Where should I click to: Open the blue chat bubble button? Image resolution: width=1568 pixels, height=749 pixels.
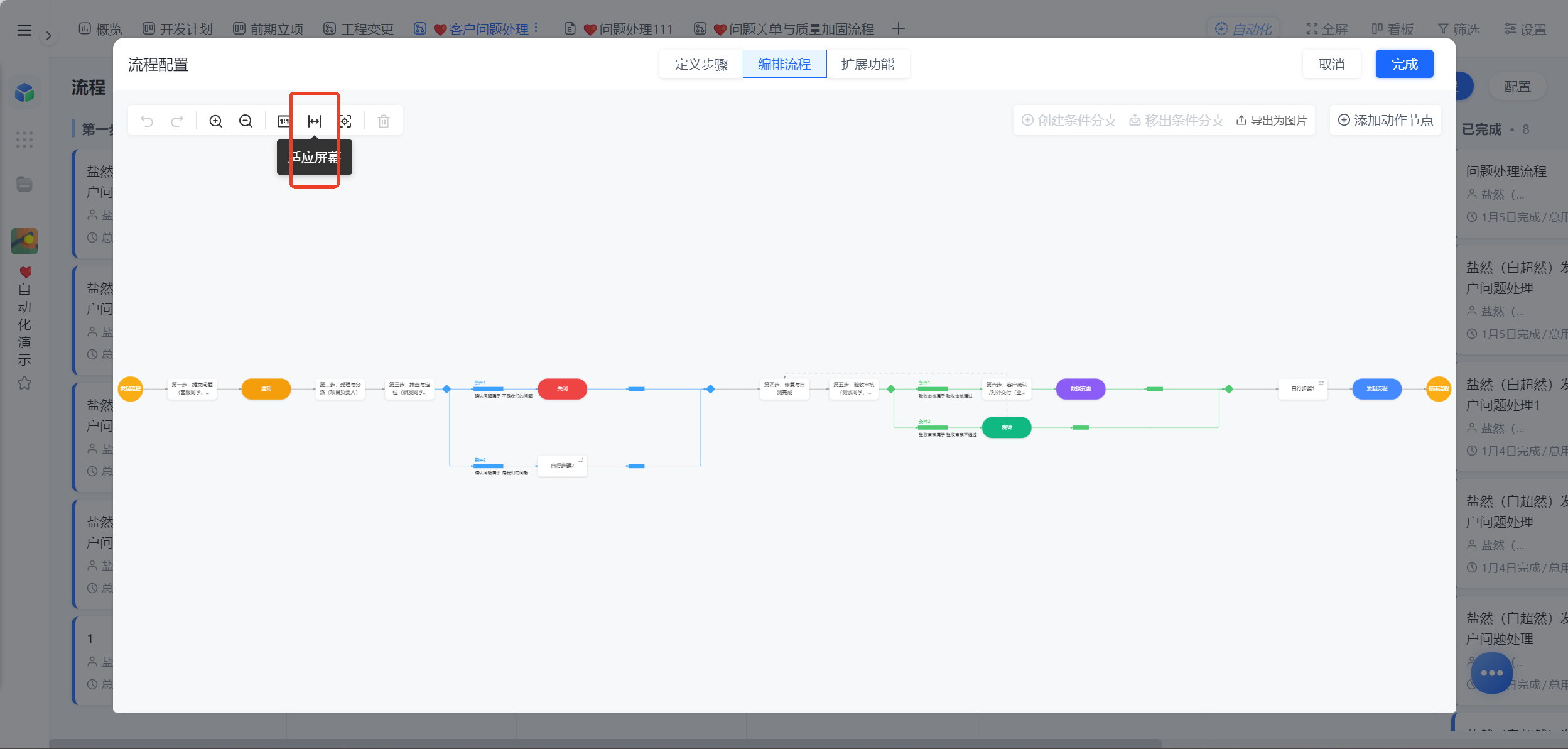point(1492,673)
